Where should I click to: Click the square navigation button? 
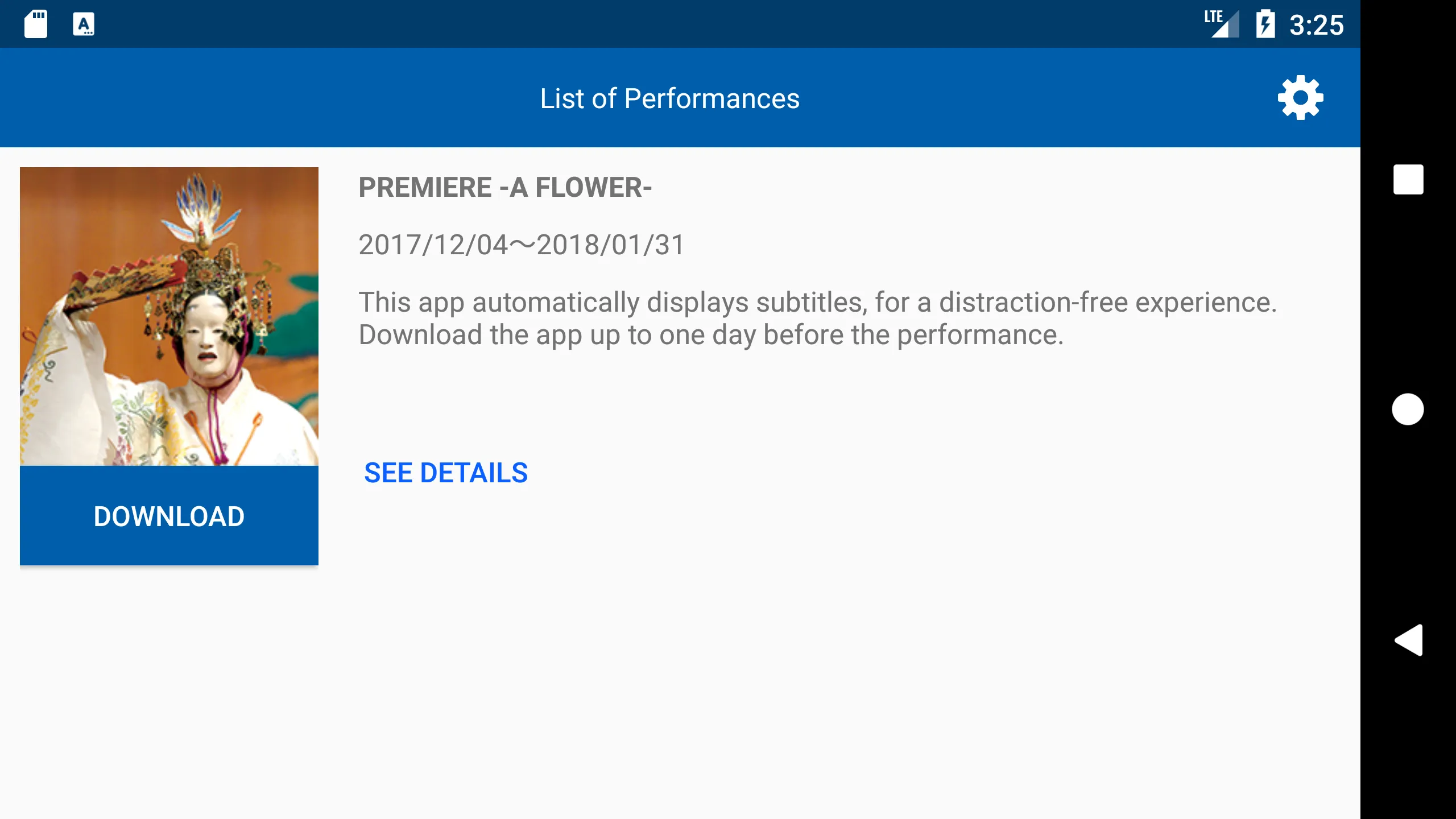(x=1407, y=180)
